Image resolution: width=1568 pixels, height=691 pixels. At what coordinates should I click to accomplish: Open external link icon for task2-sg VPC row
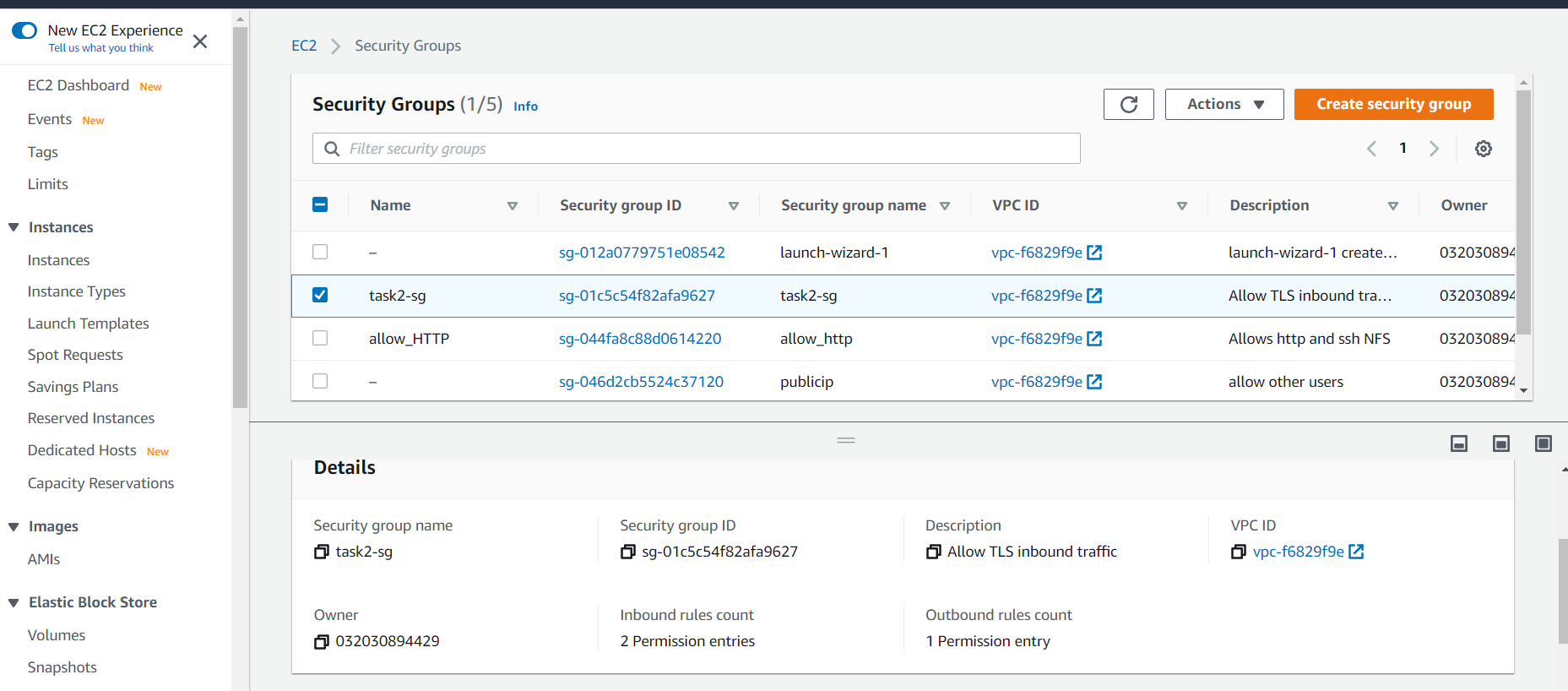coord(1094,296)
